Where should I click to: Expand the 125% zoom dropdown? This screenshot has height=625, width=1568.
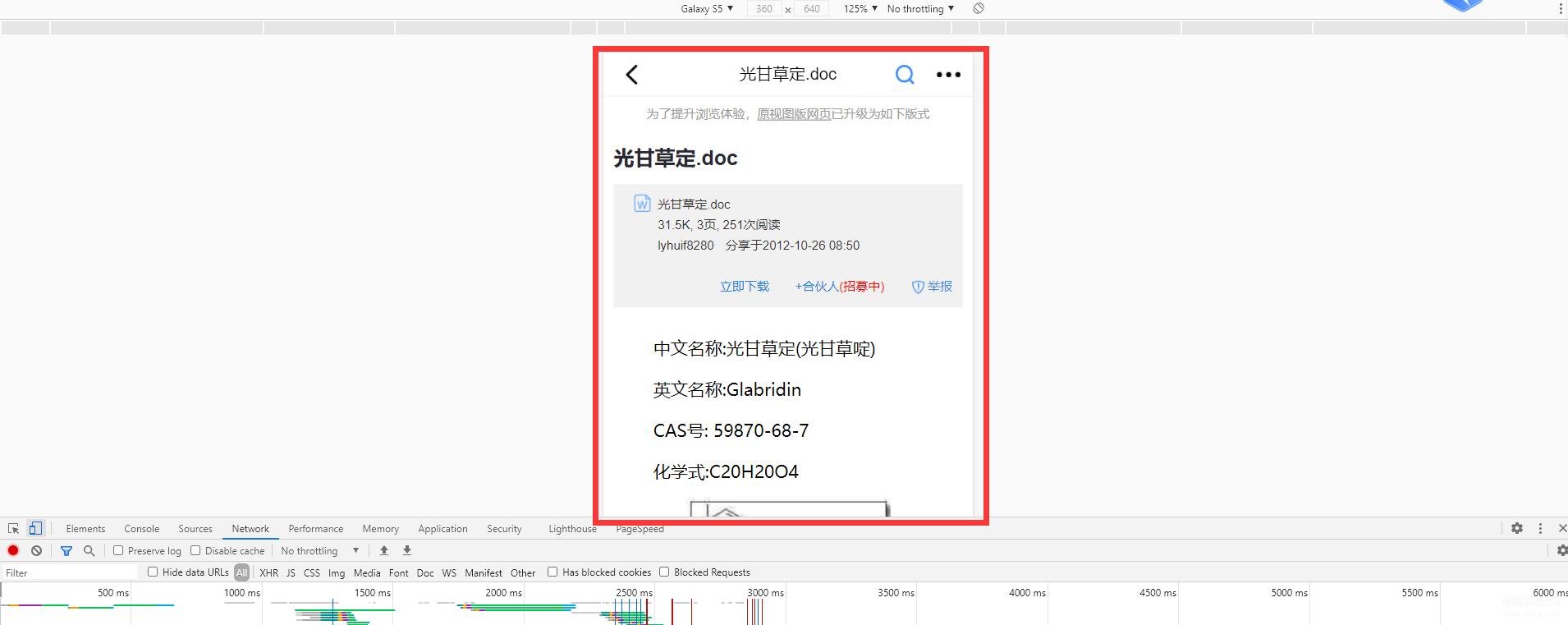point(860,8)
